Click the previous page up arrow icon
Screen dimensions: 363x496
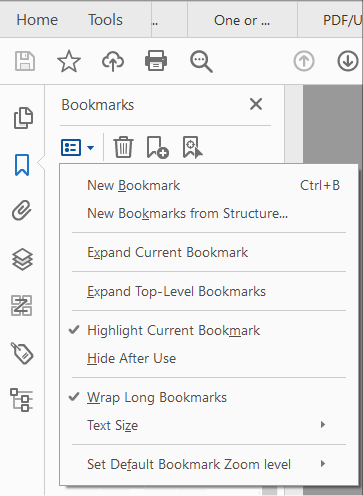[304, 61]
